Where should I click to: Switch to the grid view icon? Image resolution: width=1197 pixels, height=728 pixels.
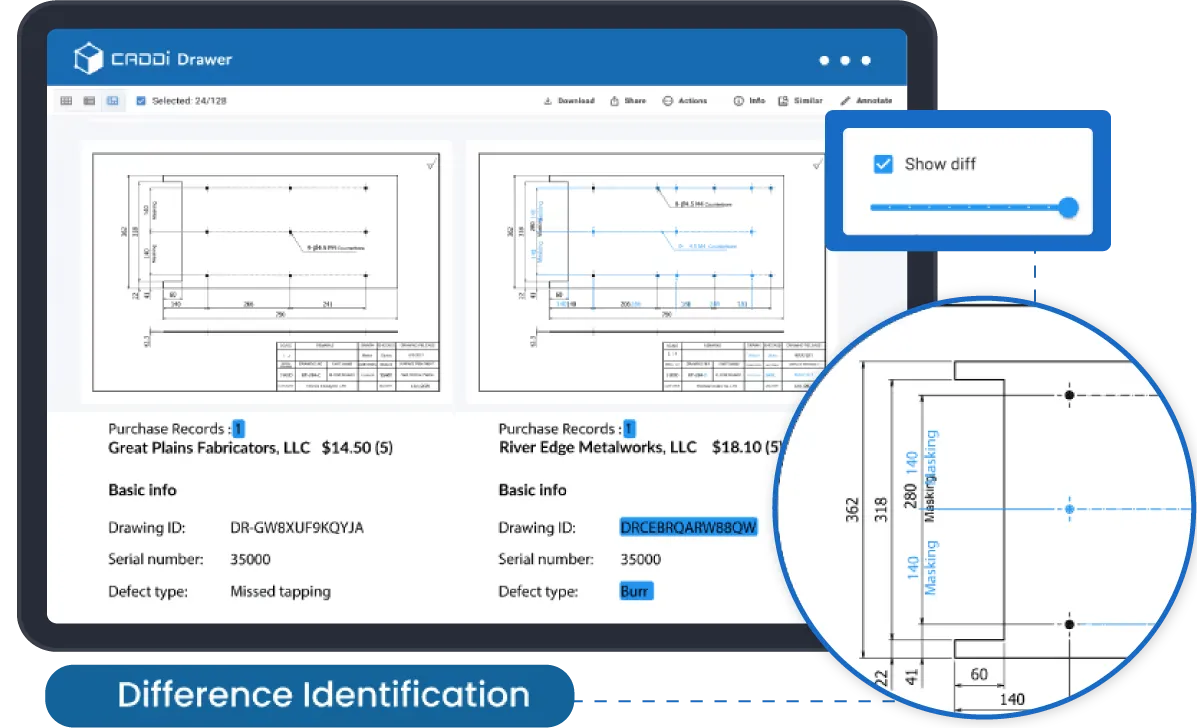coord(66,101)
